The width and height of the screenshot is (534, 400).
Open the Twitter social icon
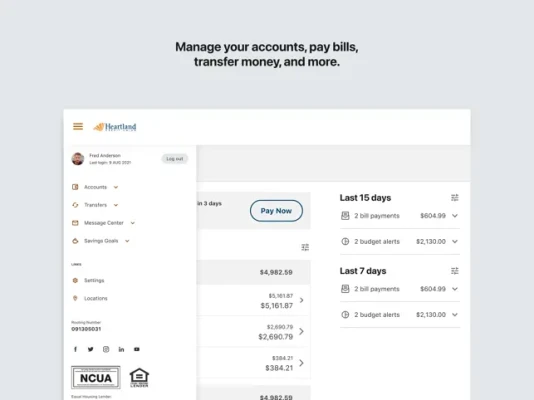[x=91, y=349]
